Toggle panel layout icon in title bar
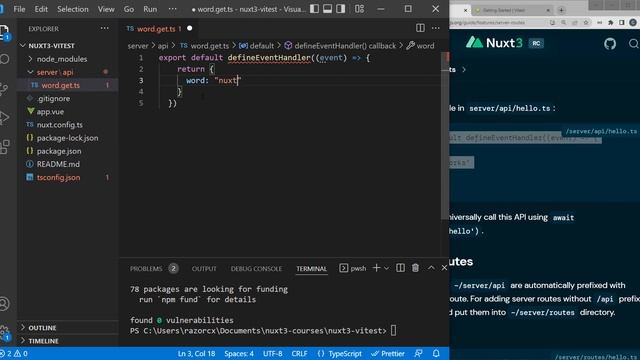640x360 pixels. pos(327,9)
